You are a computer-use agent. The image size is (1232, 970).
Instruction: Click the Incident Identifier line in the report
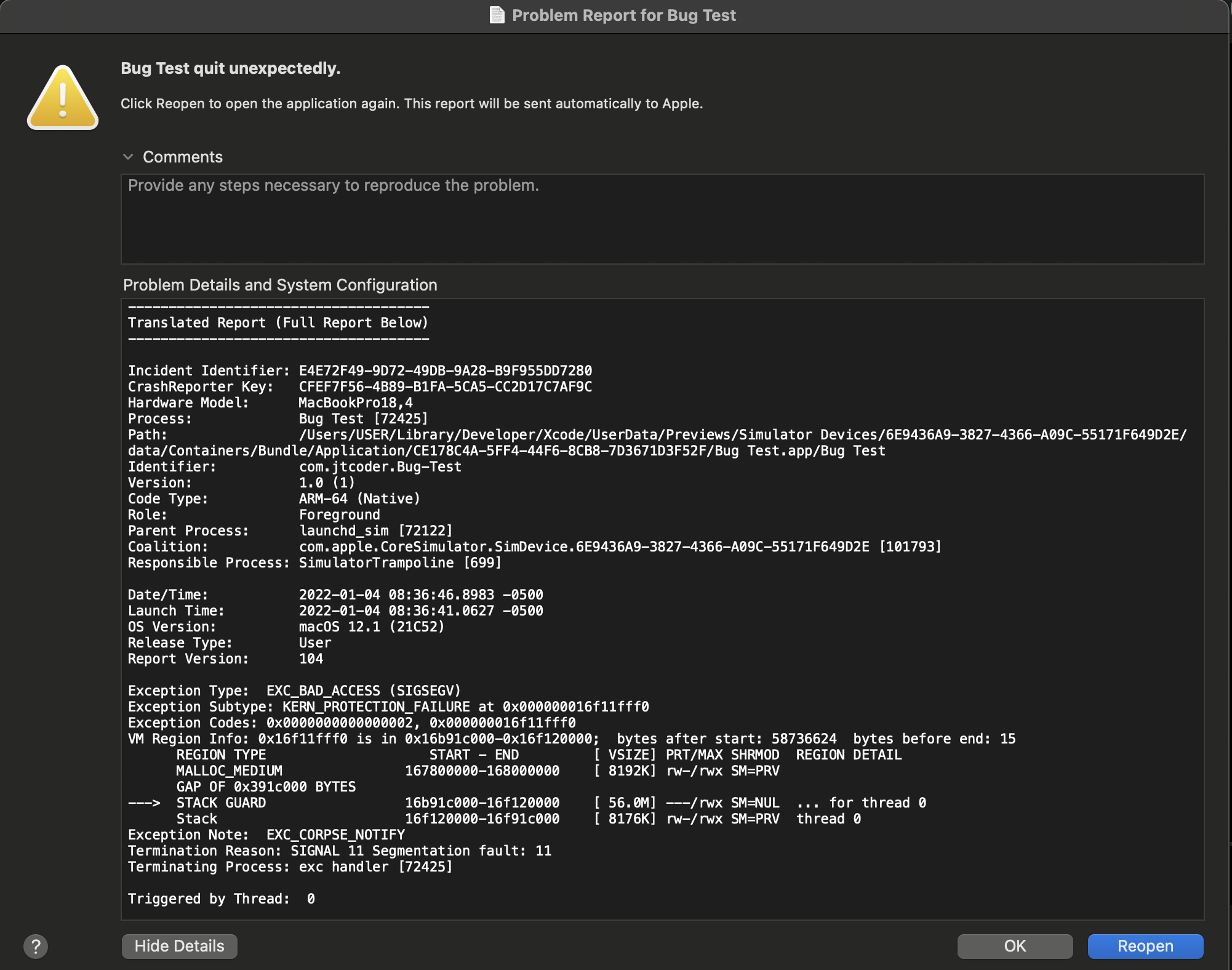coord(359,371)
